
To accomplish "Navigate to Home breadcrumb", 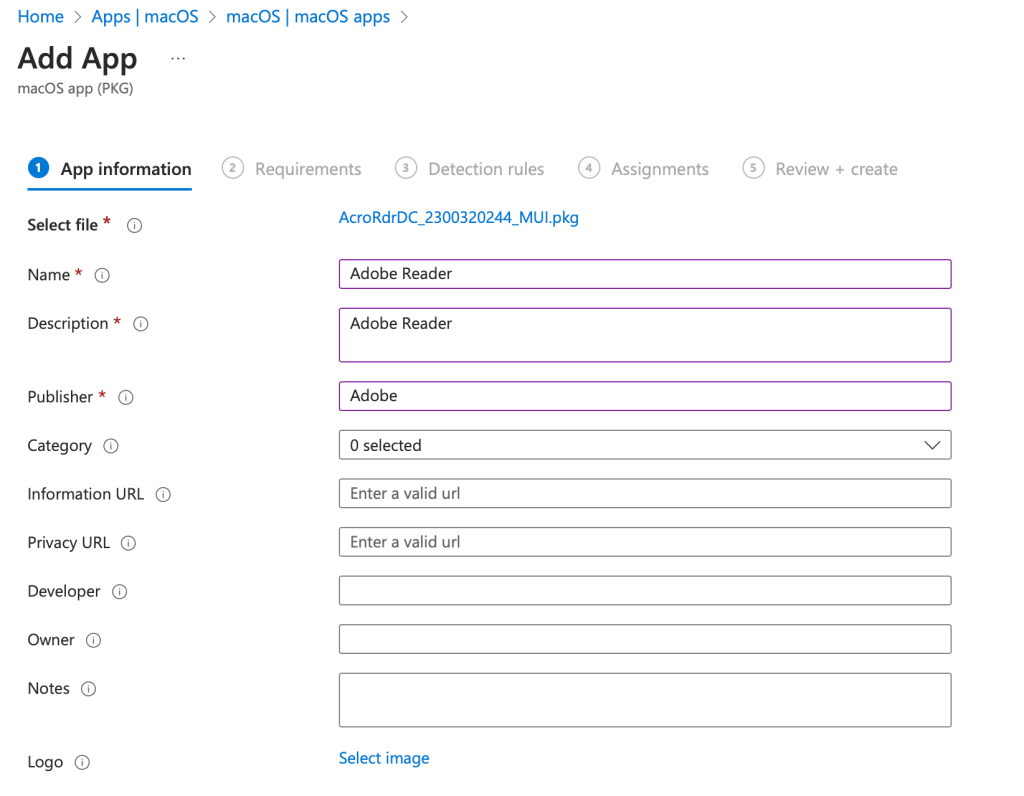I will coord(40,17).
